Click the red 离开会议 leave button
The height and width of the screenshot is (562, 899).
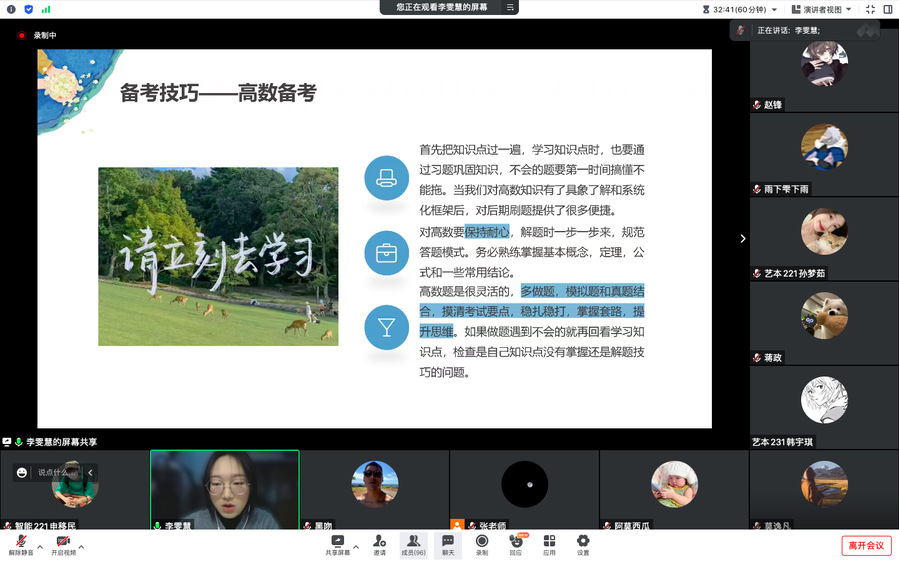(x=865, y=545)
